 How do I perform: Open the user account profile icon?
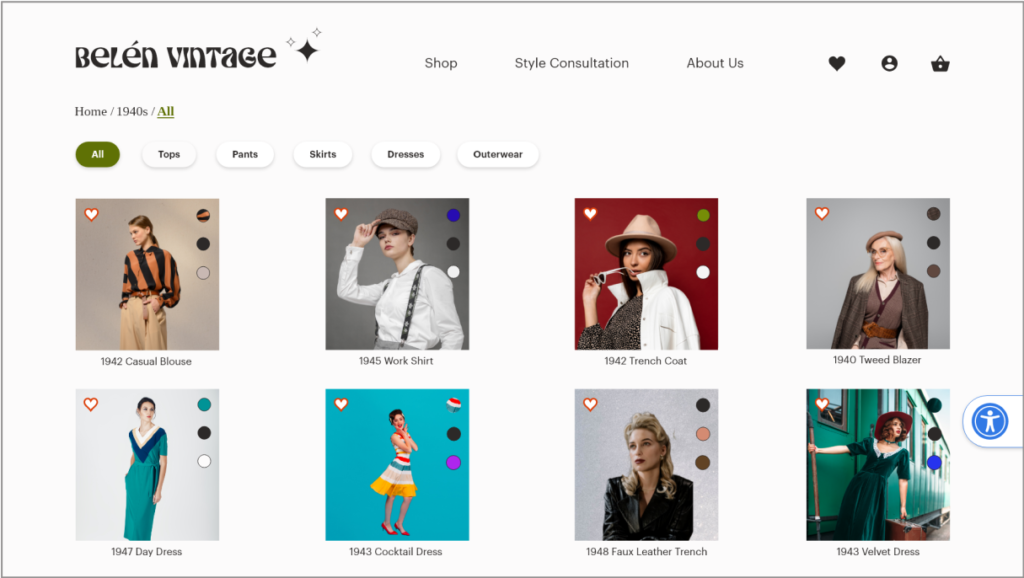coord(889,63)
